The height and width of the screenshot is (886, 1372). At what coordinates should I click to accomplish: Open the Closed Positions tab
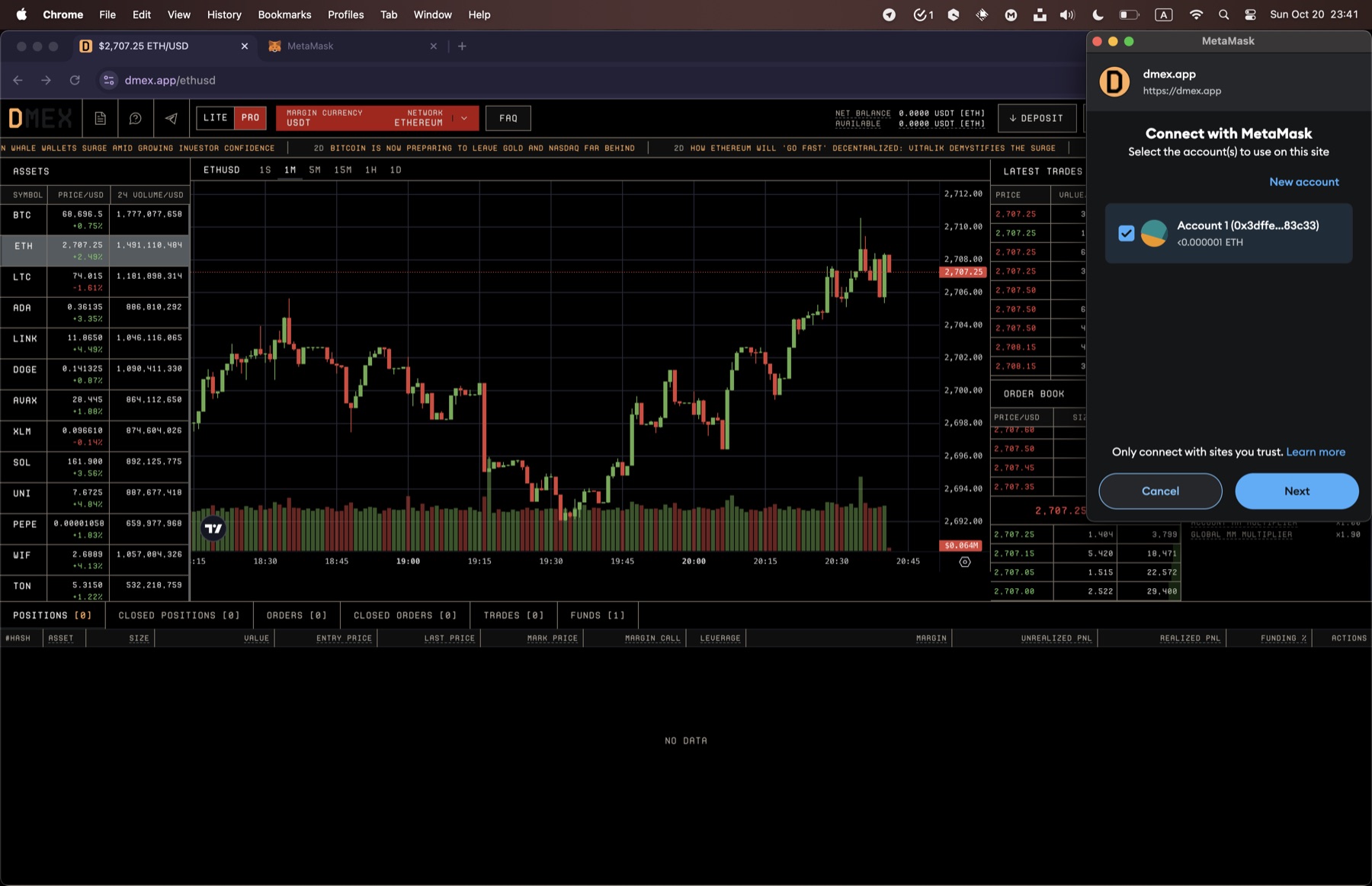tap(179, 615)
